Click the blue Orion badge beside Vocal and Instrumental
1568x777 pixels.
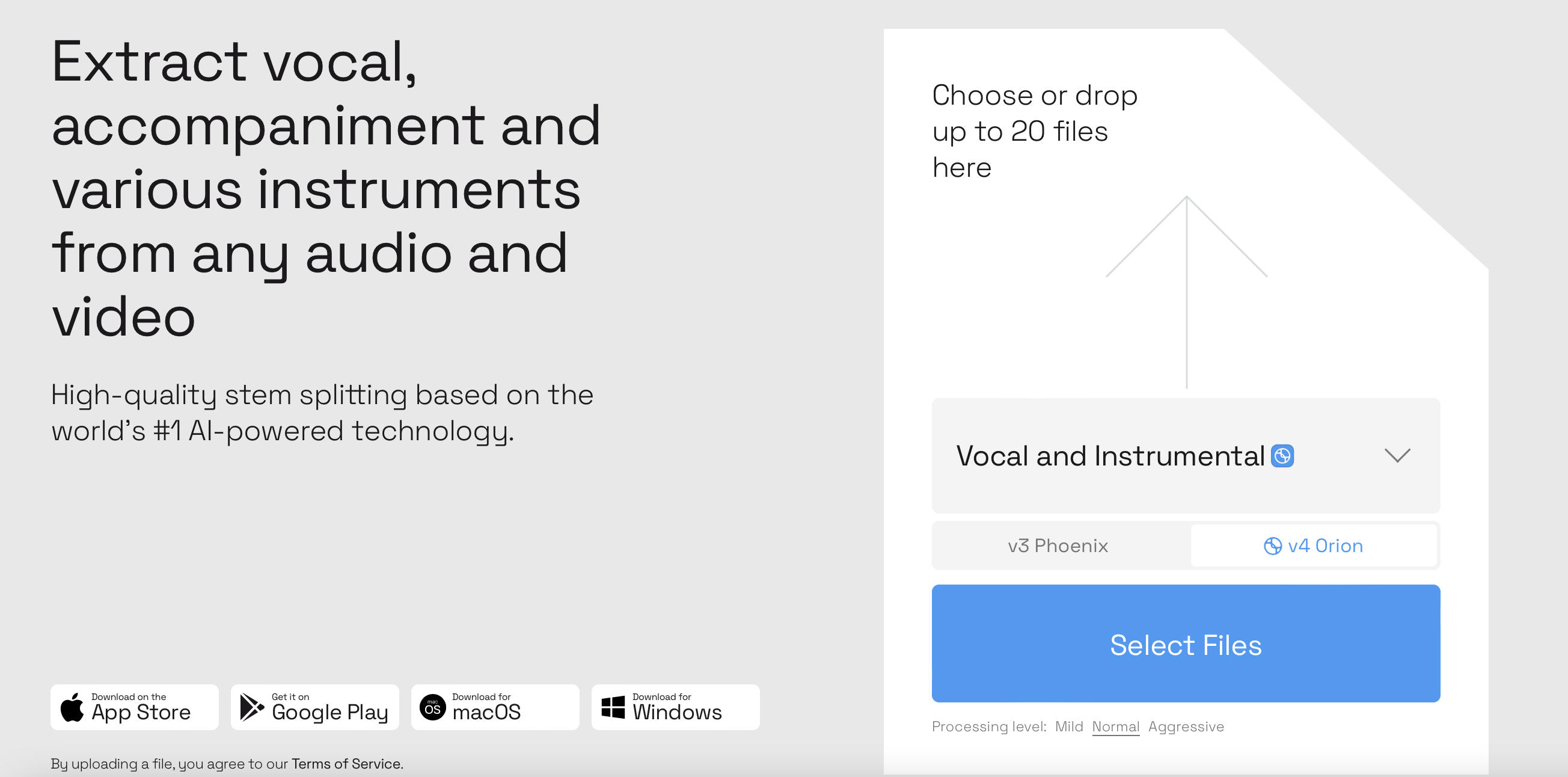click(1282, 456)
